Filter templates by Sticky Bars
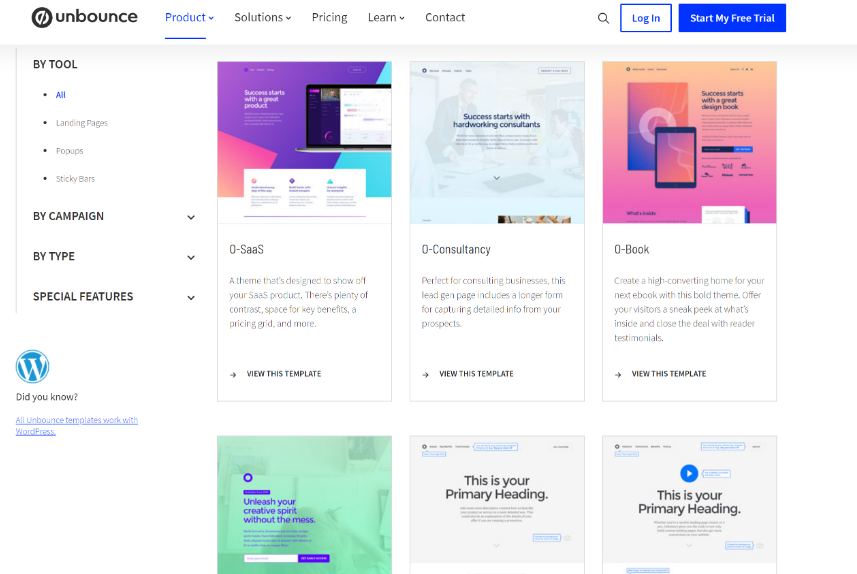 (x=76, y=179)
